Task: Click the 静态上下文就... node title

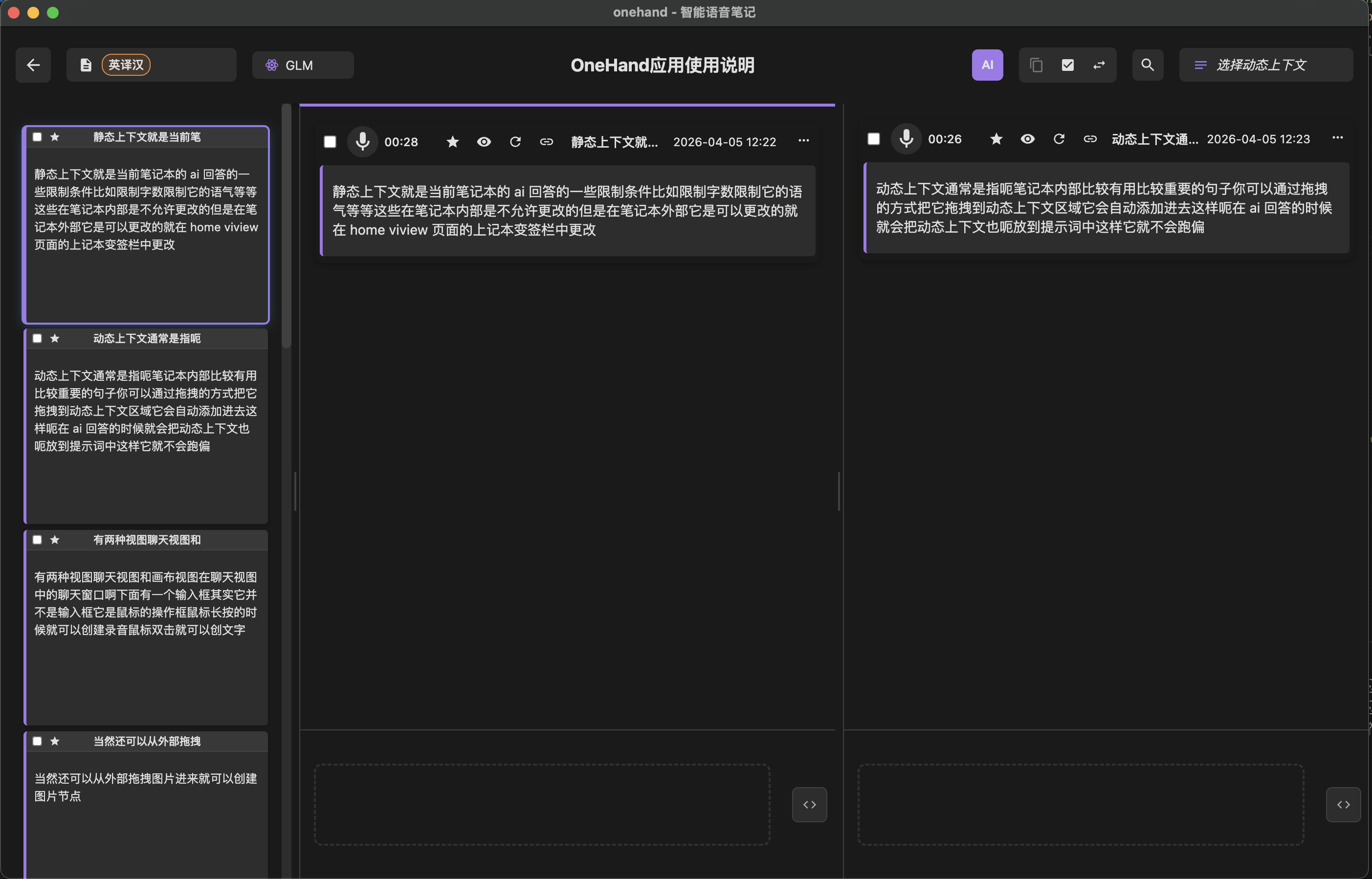Action: point(615,142)
